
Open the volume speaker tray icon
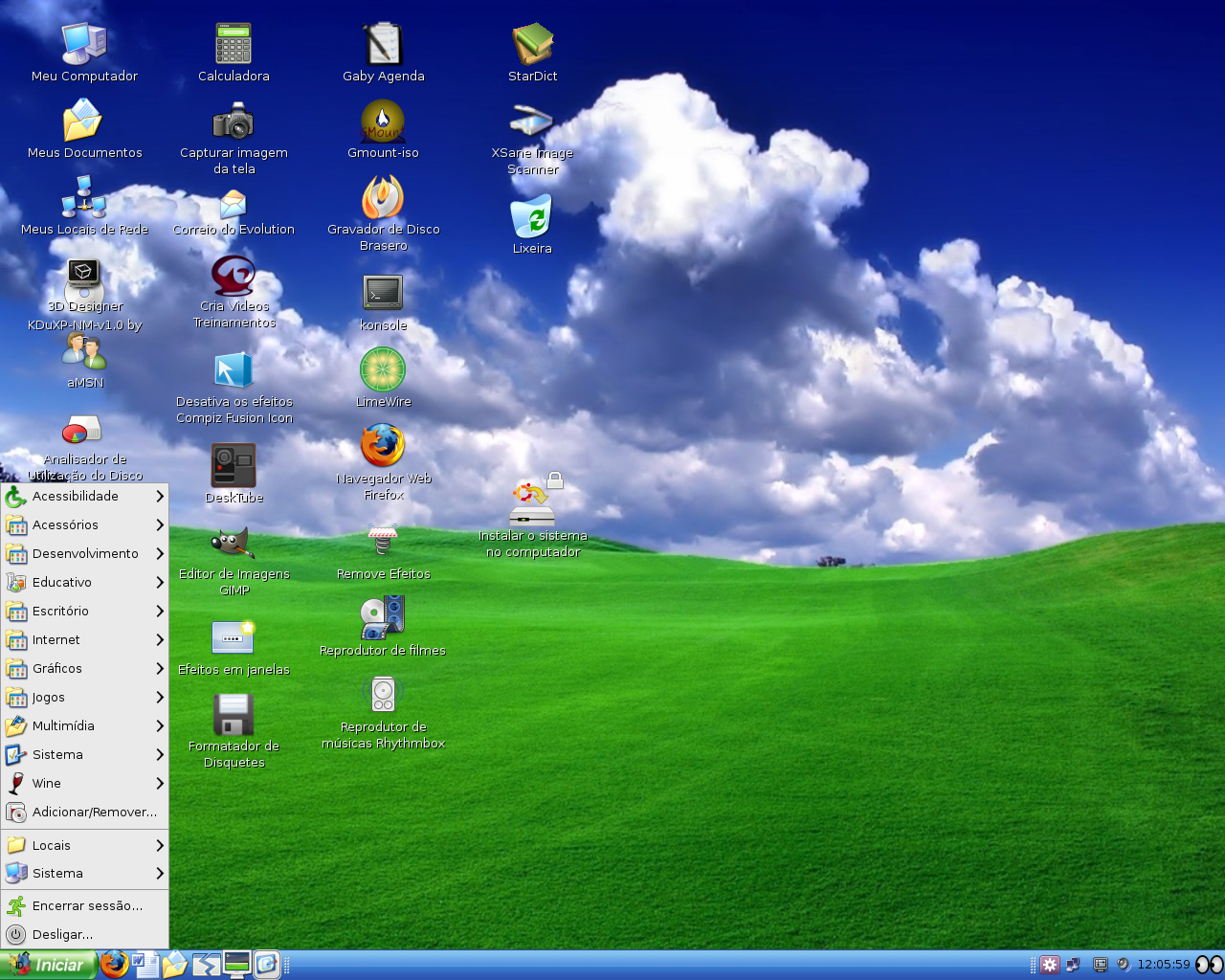coord(1124,965)
